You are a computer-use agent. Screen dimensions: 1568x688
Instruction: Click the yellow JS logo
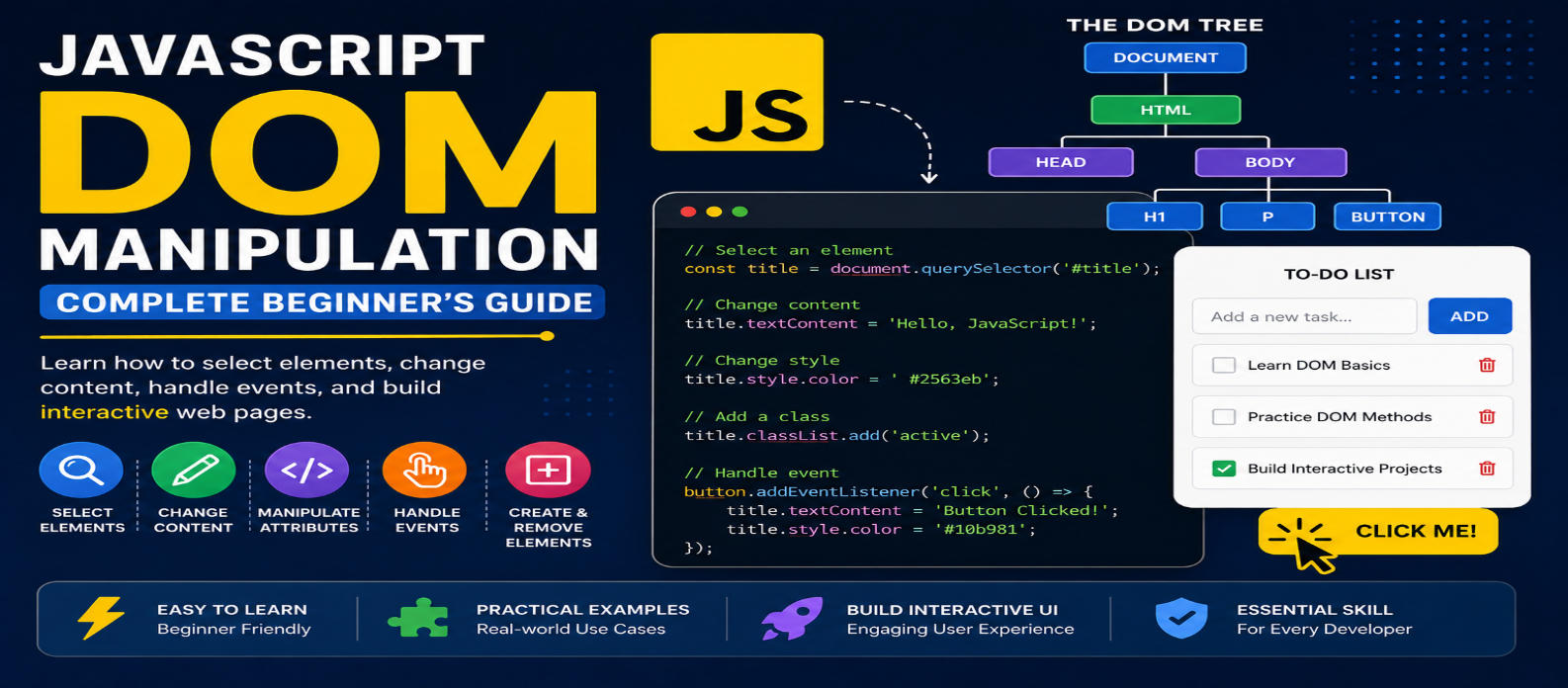coord(737,92)
